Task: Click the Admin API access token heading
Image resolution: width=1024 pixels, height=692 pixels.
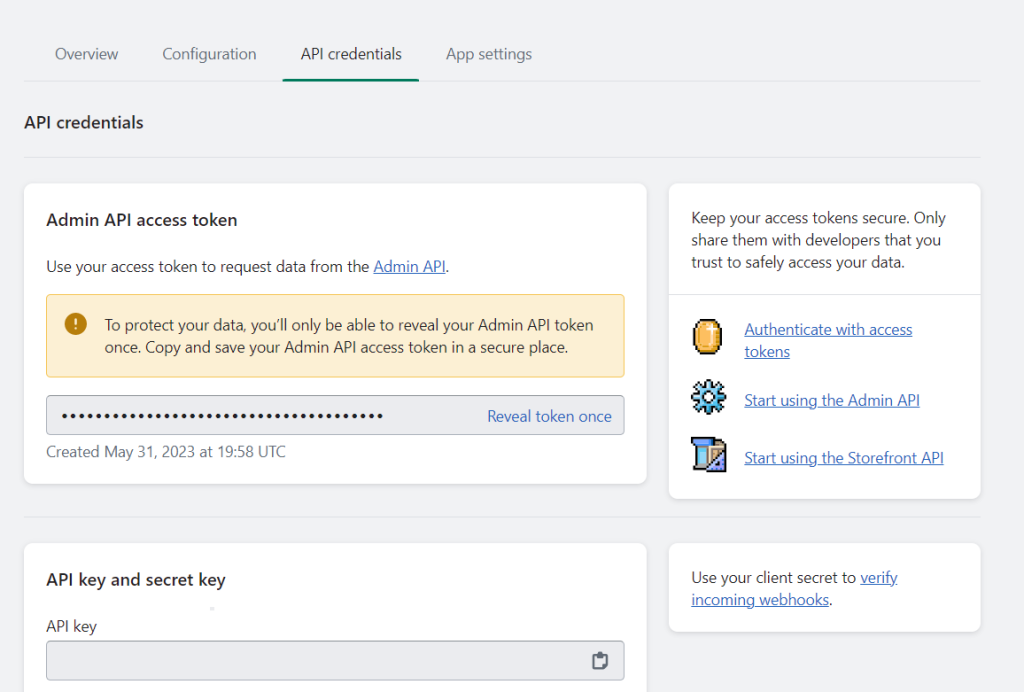Action: tap(142, 221)
